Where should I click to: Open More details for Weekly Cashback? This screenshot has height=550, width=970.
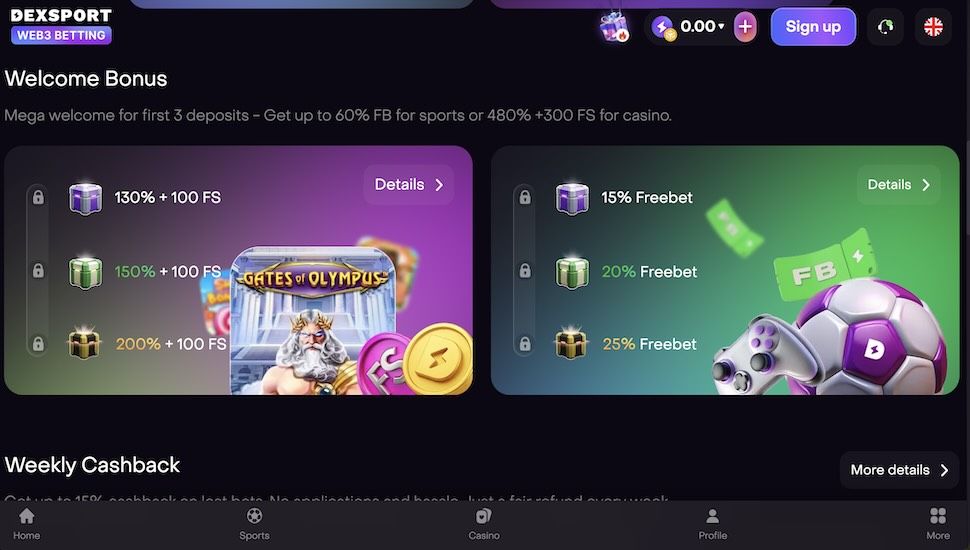(899, 470)
